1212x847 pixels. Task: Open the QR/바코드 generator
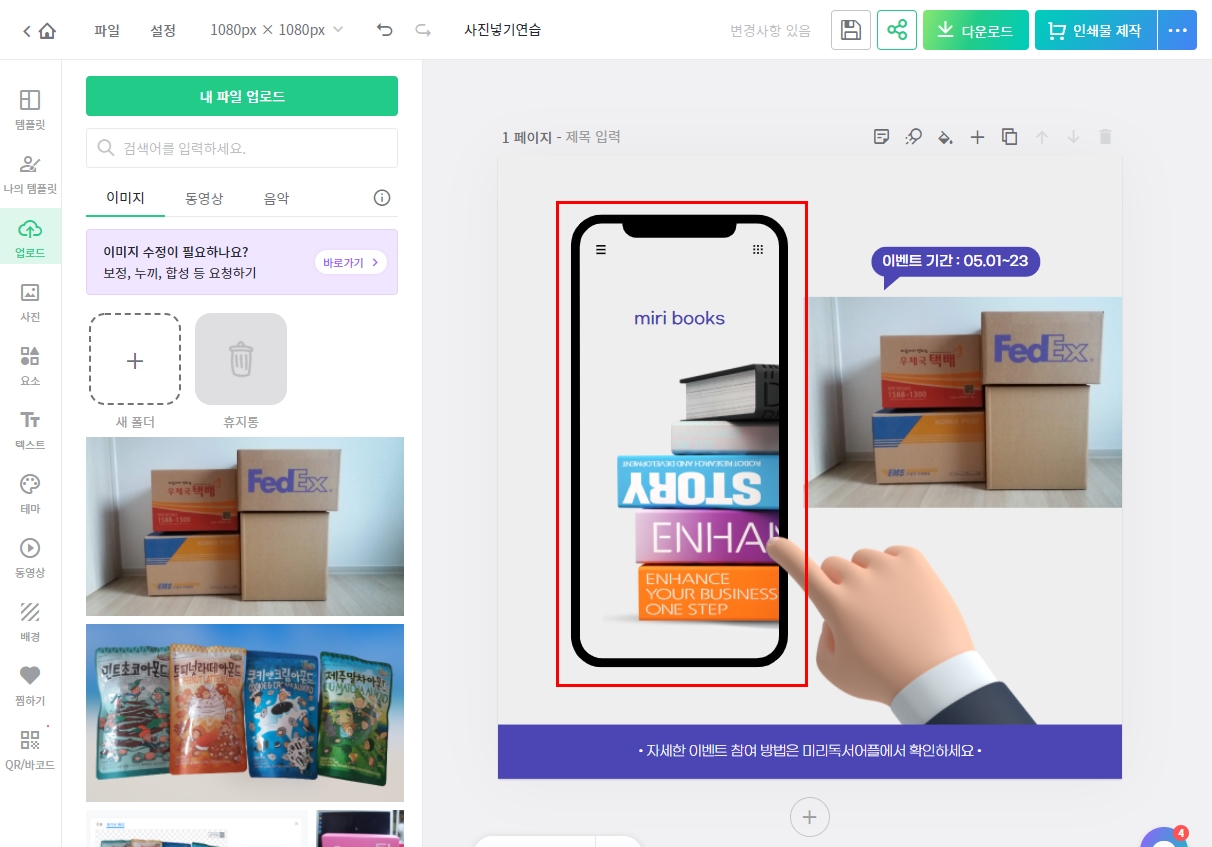click(x=30, y=750)
